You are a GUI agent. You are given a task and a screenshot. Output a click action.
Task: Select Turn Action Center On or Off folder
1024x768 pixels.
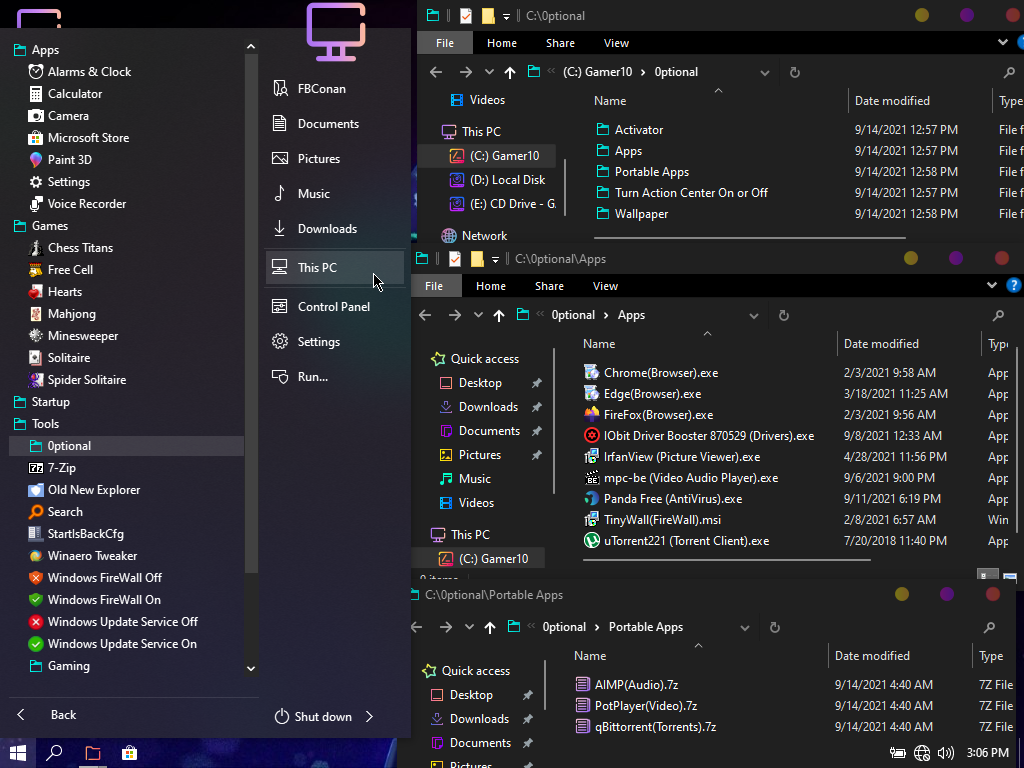[691, 193]
